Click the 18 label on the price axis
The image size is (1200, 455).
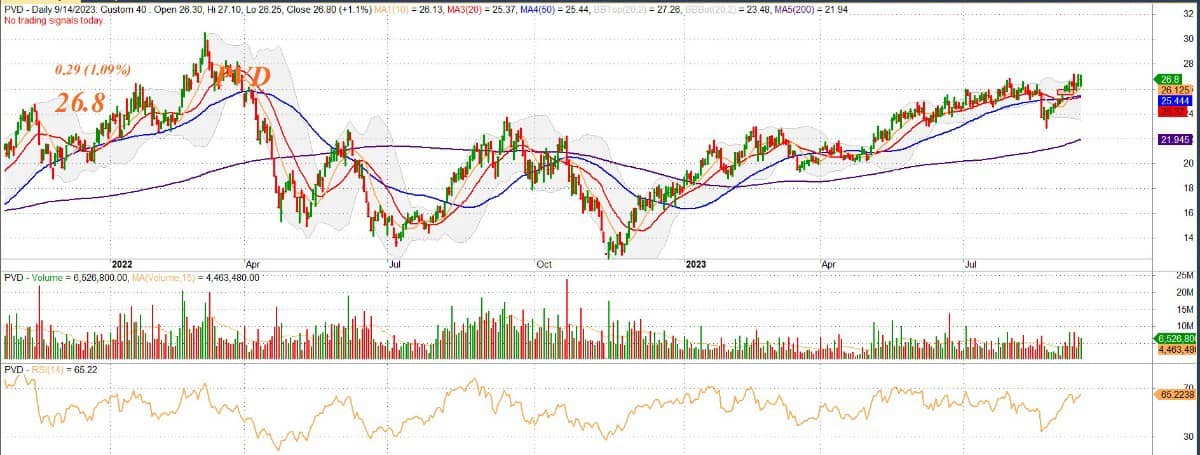[x=1186, y=188]
